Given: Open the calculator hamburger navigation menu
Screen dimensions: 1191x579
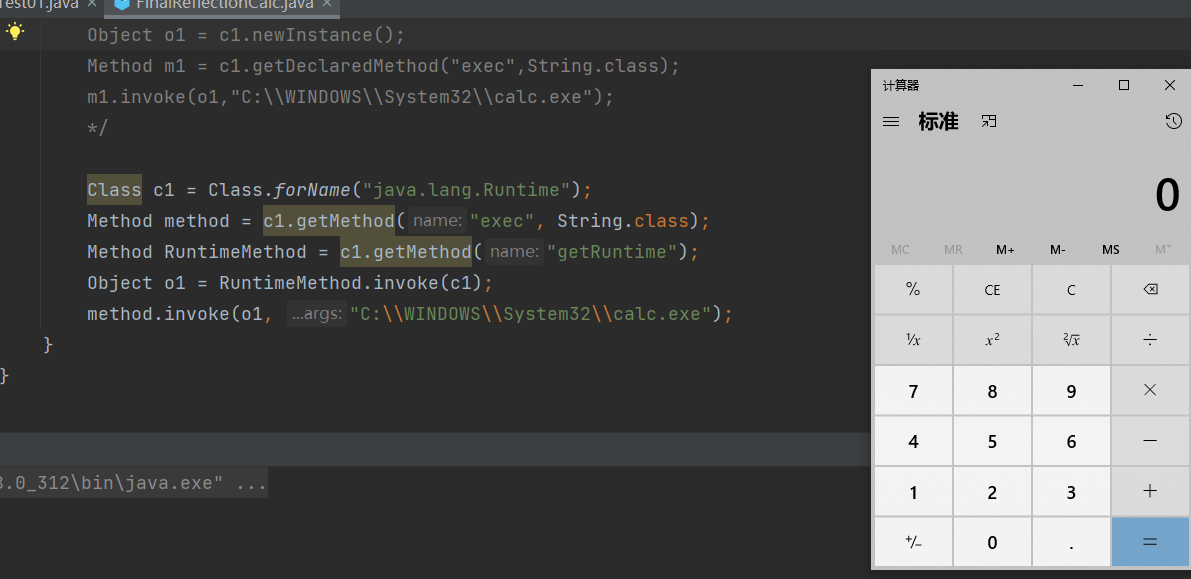Looking at the screenshot, I should point(891,122).
